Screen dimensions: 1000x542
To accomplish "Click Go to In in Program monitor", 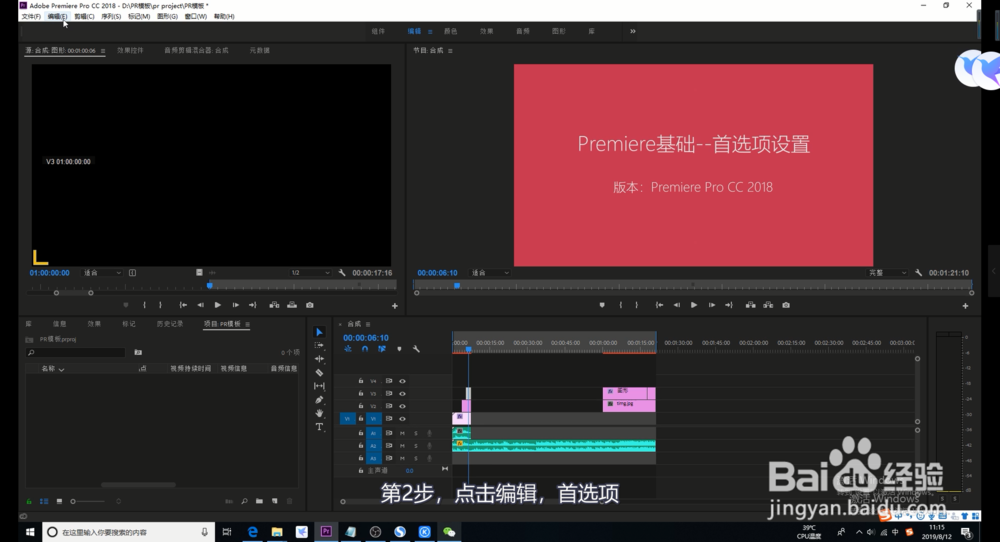I will [659, 305].
